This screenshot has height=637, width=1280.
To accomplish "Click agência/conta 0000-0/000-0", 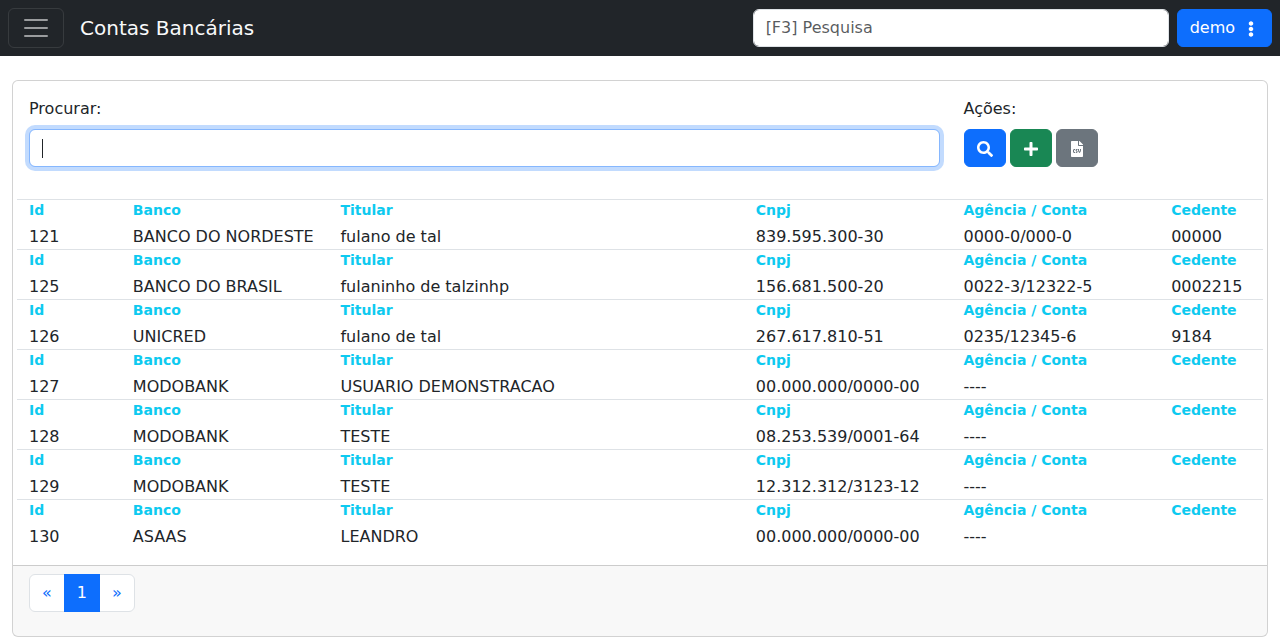I will coord(1018,237).
